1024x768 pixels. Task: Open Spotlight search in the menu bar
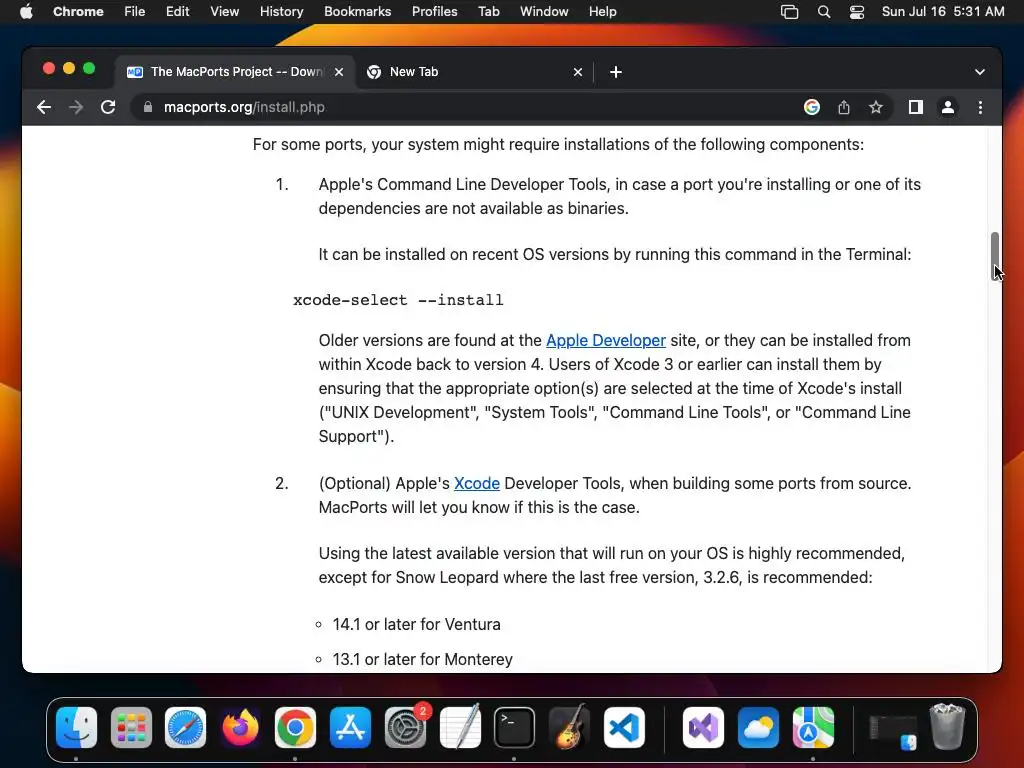tap(824, 12)
